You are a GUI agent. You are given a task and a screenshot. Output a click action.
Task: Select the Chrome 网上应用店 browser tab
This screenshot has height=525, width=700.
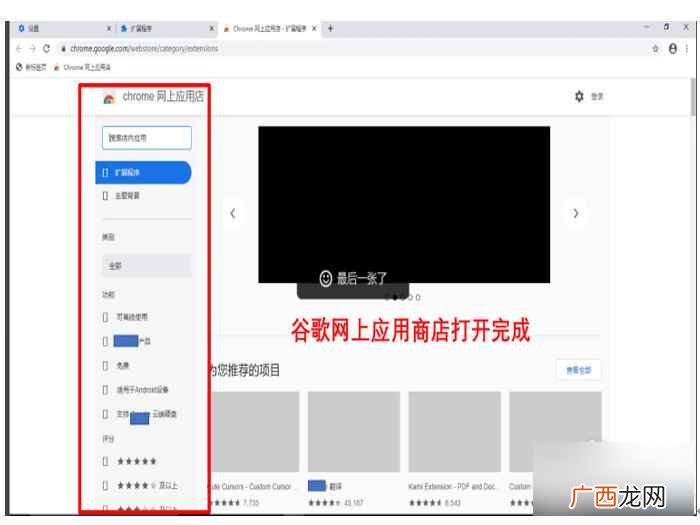tap(270, 29)
